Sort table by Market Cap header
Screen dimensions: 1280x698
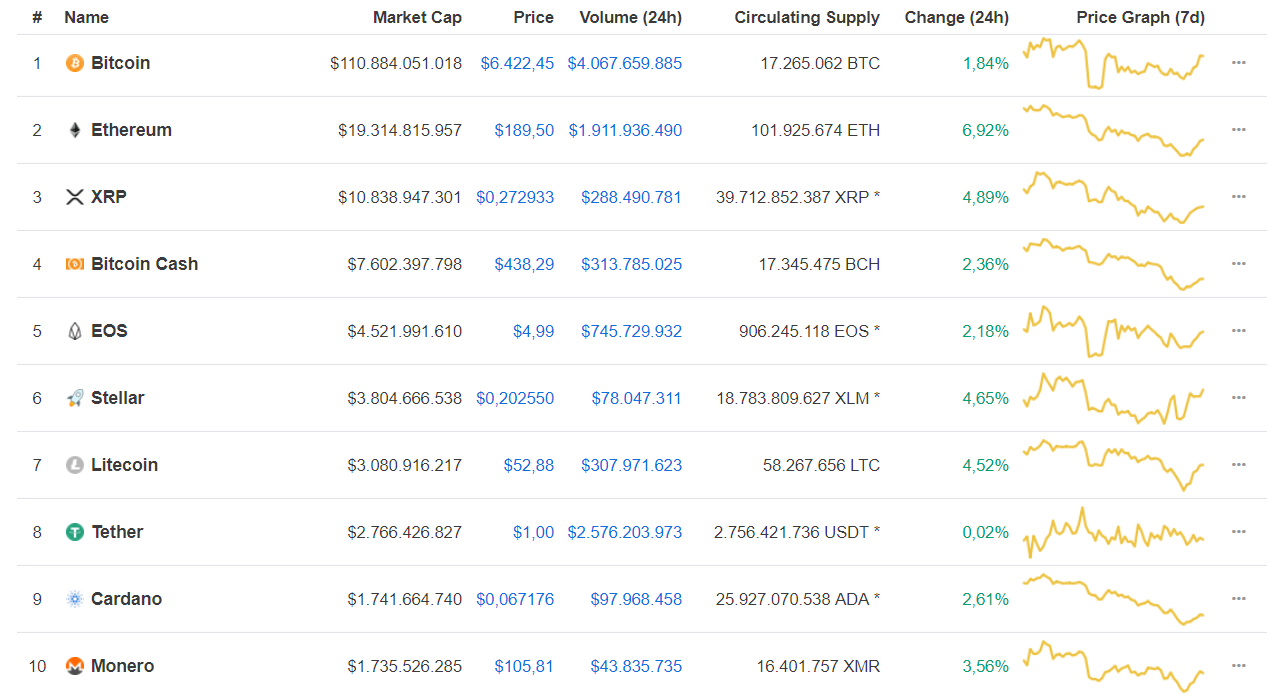[417, 17]
